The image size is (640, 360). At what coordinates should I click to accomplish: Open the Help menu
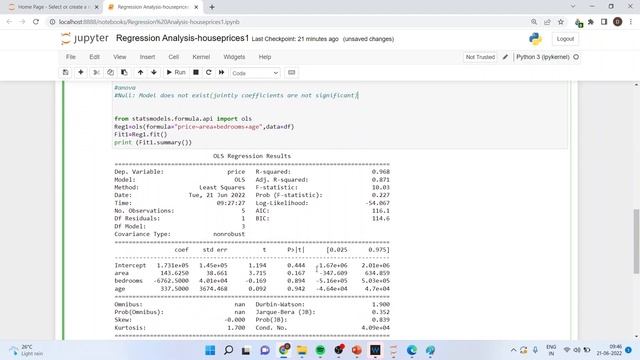click(x=265, y=57)
